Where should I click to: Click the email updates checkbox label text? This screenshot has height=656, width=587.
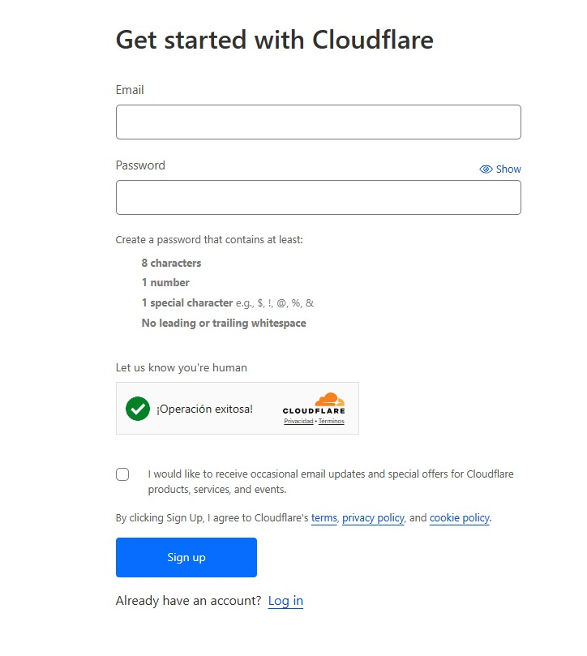[x=331, y=482]
